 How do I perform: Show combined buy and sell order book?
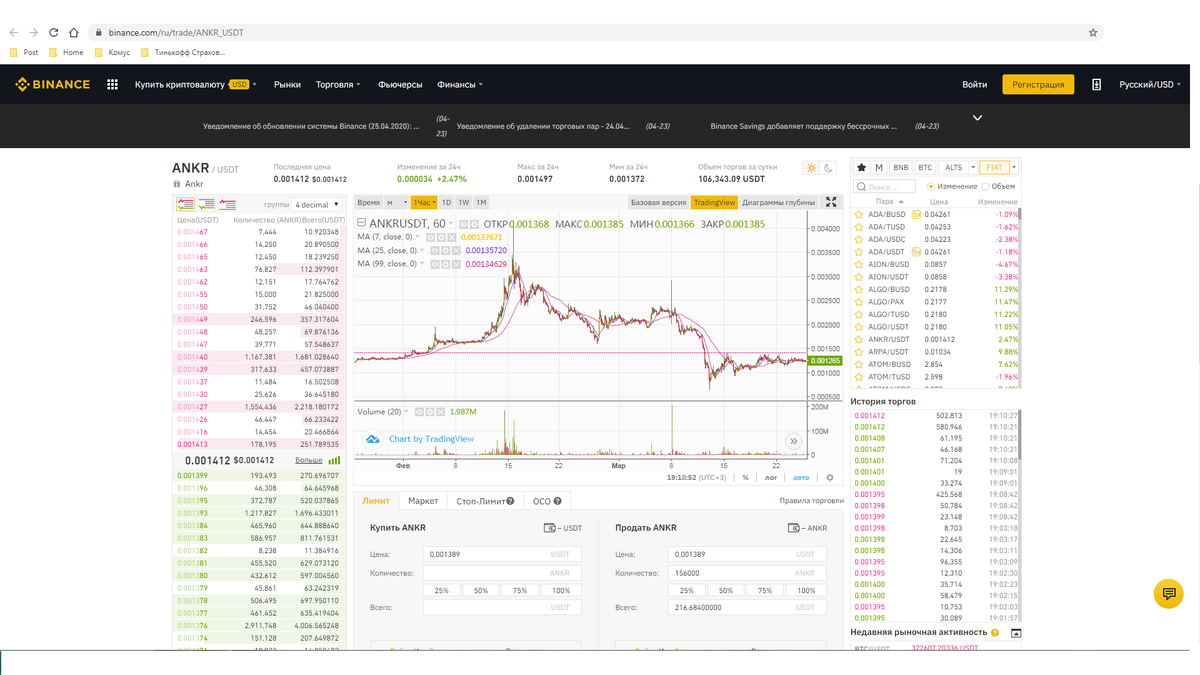coord(185,204)
